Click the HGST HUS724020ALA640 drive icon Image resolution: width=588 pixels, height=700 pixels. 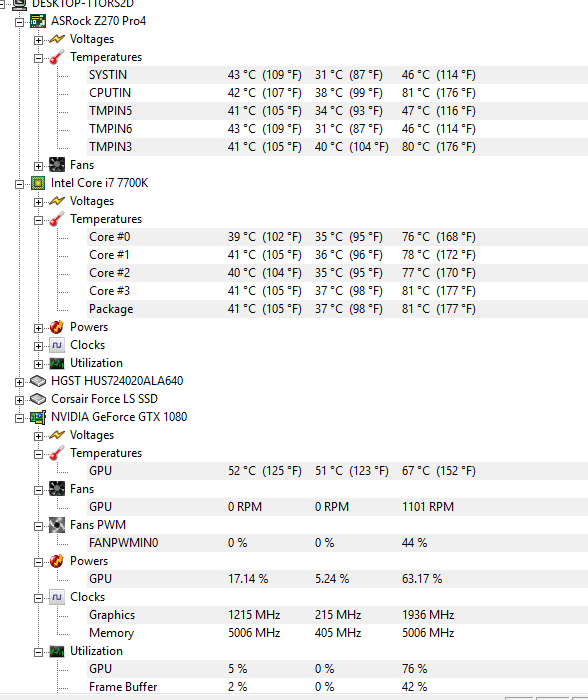38,381
